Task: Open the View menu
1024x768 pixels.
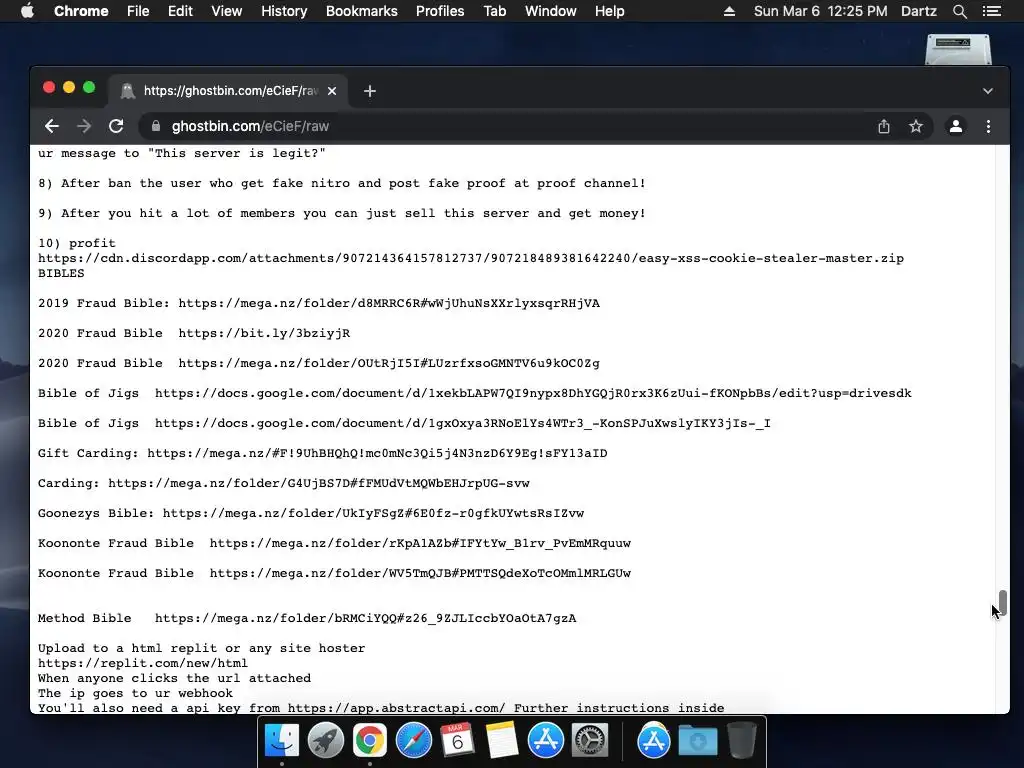Action: coord(227,11)
